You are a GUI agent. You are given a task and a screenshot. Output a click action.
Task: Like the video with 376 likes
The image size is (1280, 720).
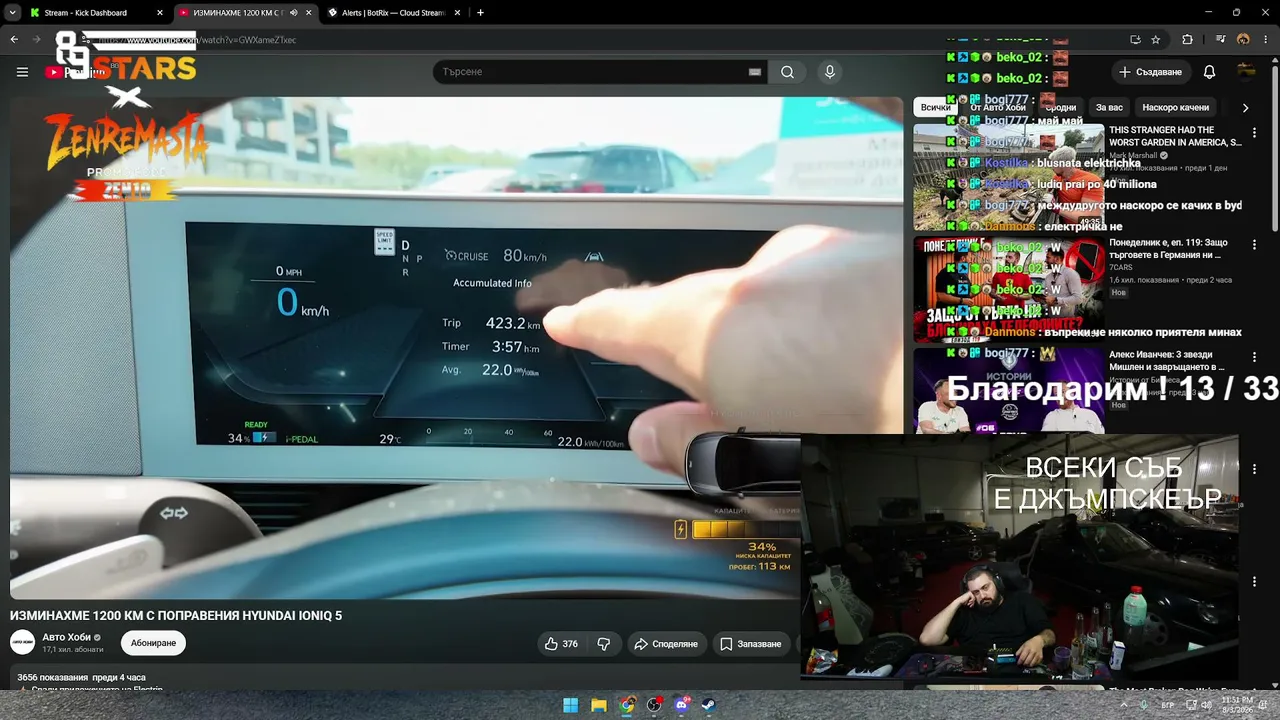(561, 644)
